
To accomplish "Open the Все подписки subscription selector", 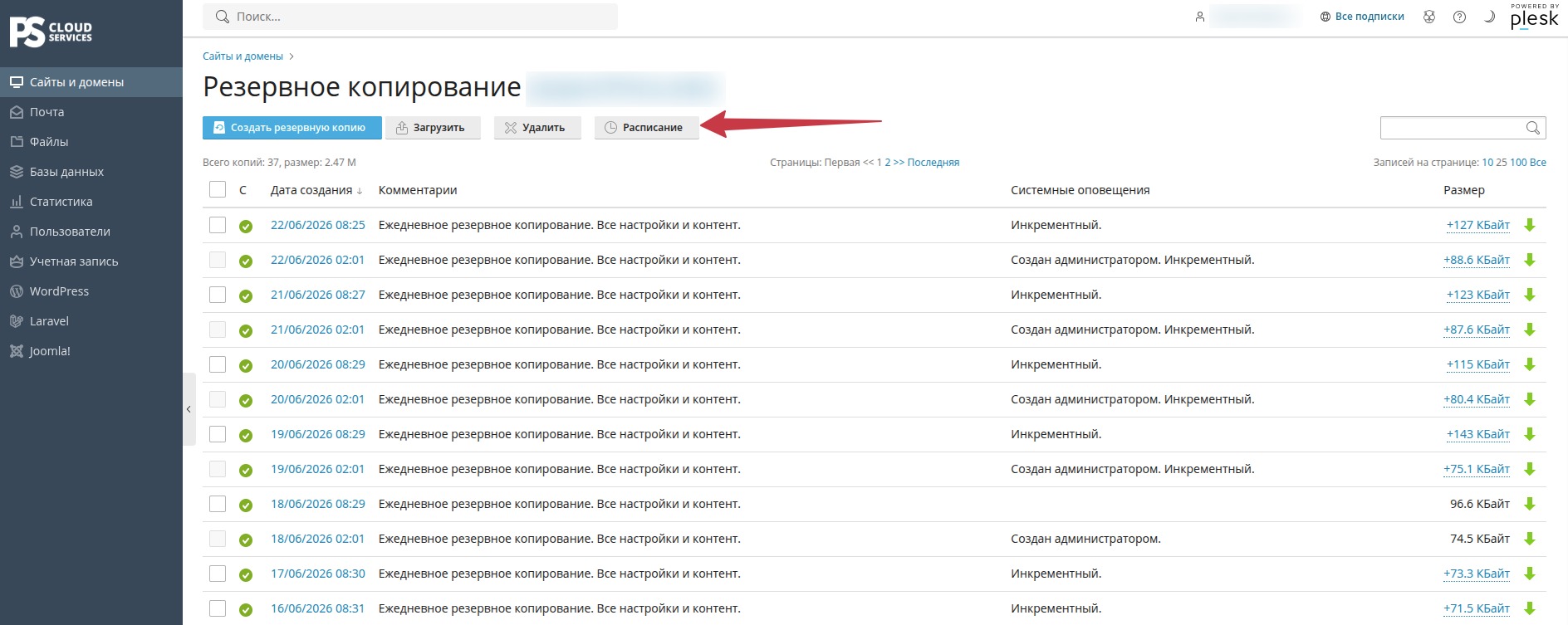I will point(1362,17).
